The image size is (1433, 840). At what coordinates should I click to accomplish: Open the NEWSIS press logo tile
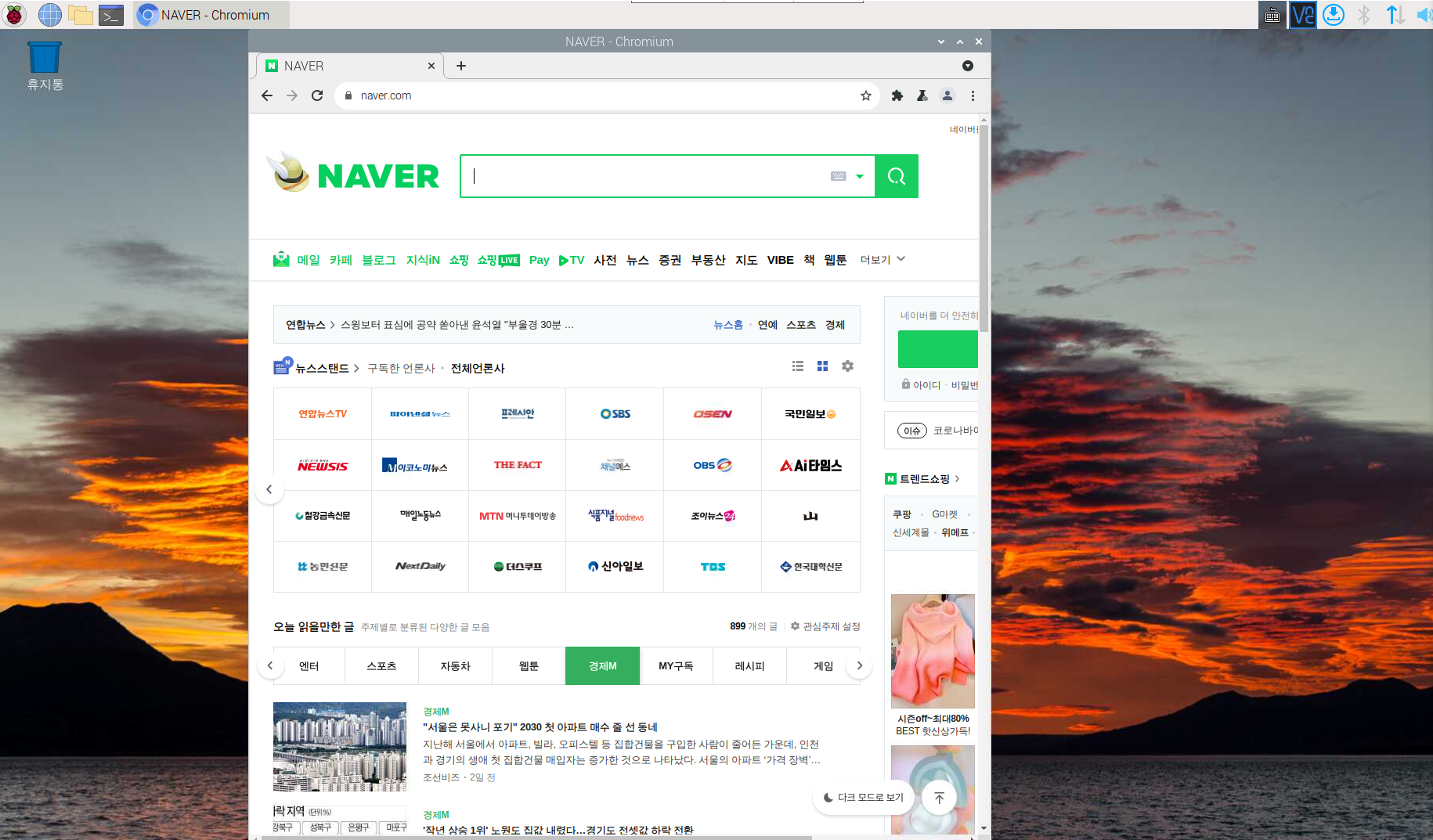coord(322,465)
